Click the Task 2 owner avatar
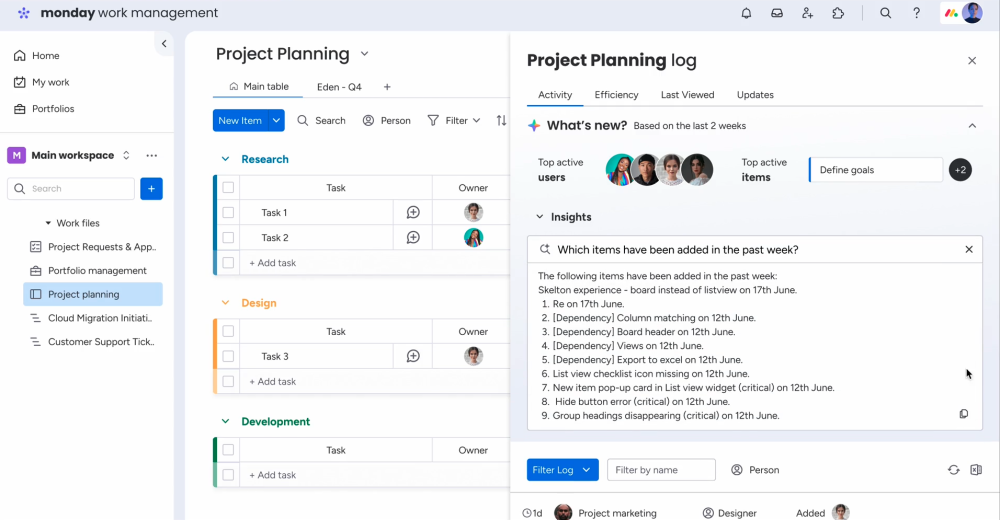1000x520 pixels. 473,237
